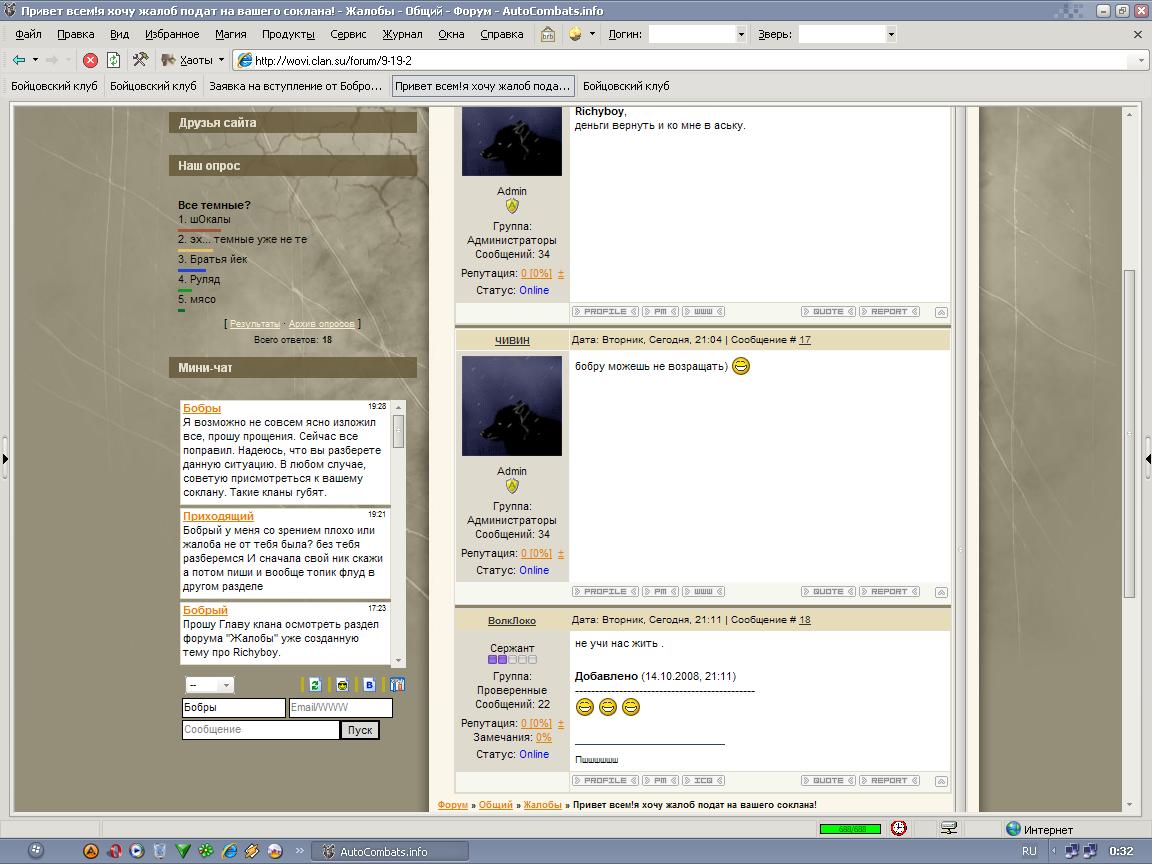The height and width of the screenshot is (864, 1152).
Task: Open the Сервис menu
Action: pos(348,34)
